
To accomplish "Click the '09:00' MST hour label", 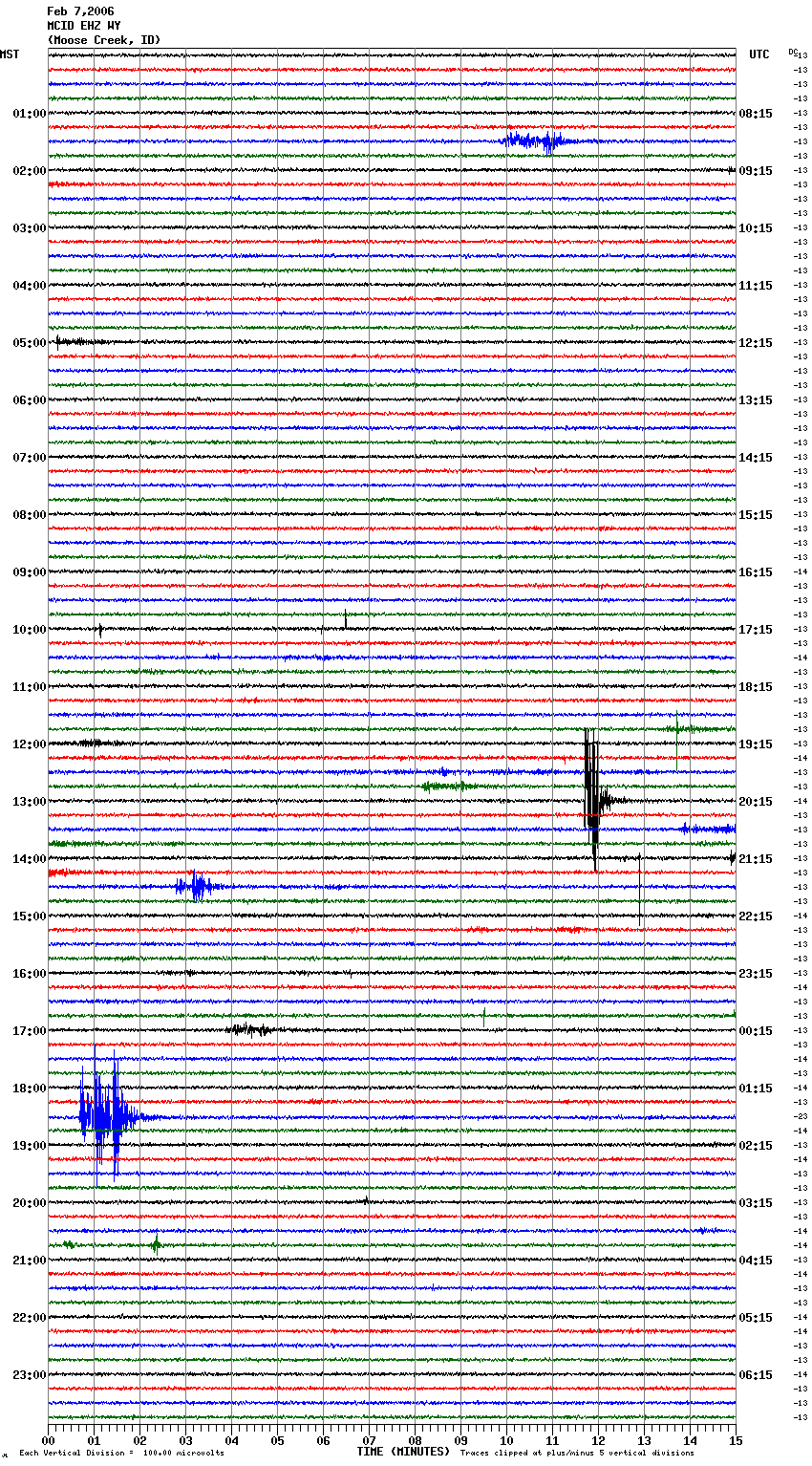I will tap(30, 572).
